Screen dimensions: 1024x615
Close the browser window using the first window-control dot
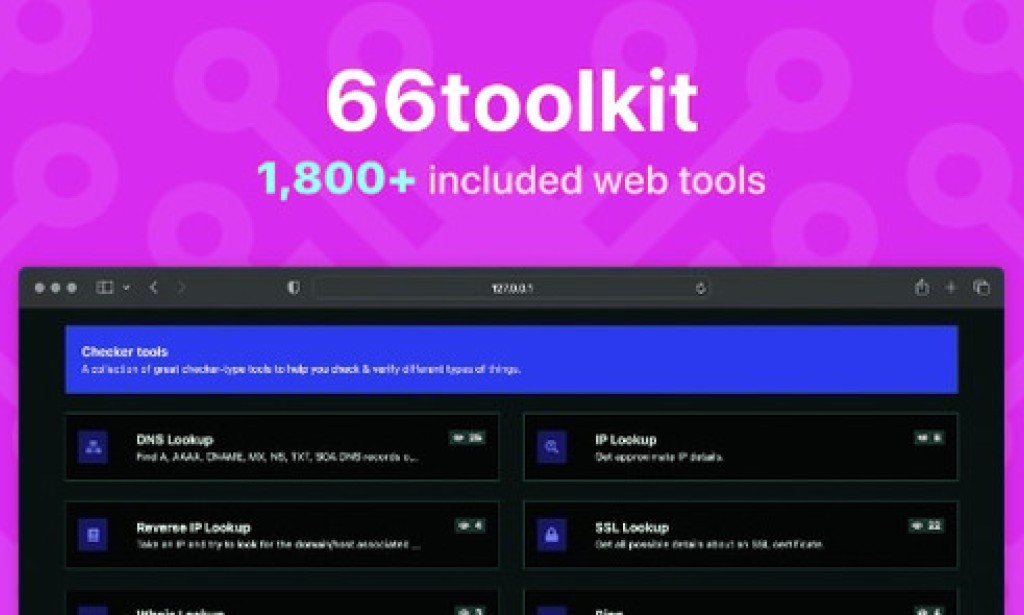click(40, 288)
